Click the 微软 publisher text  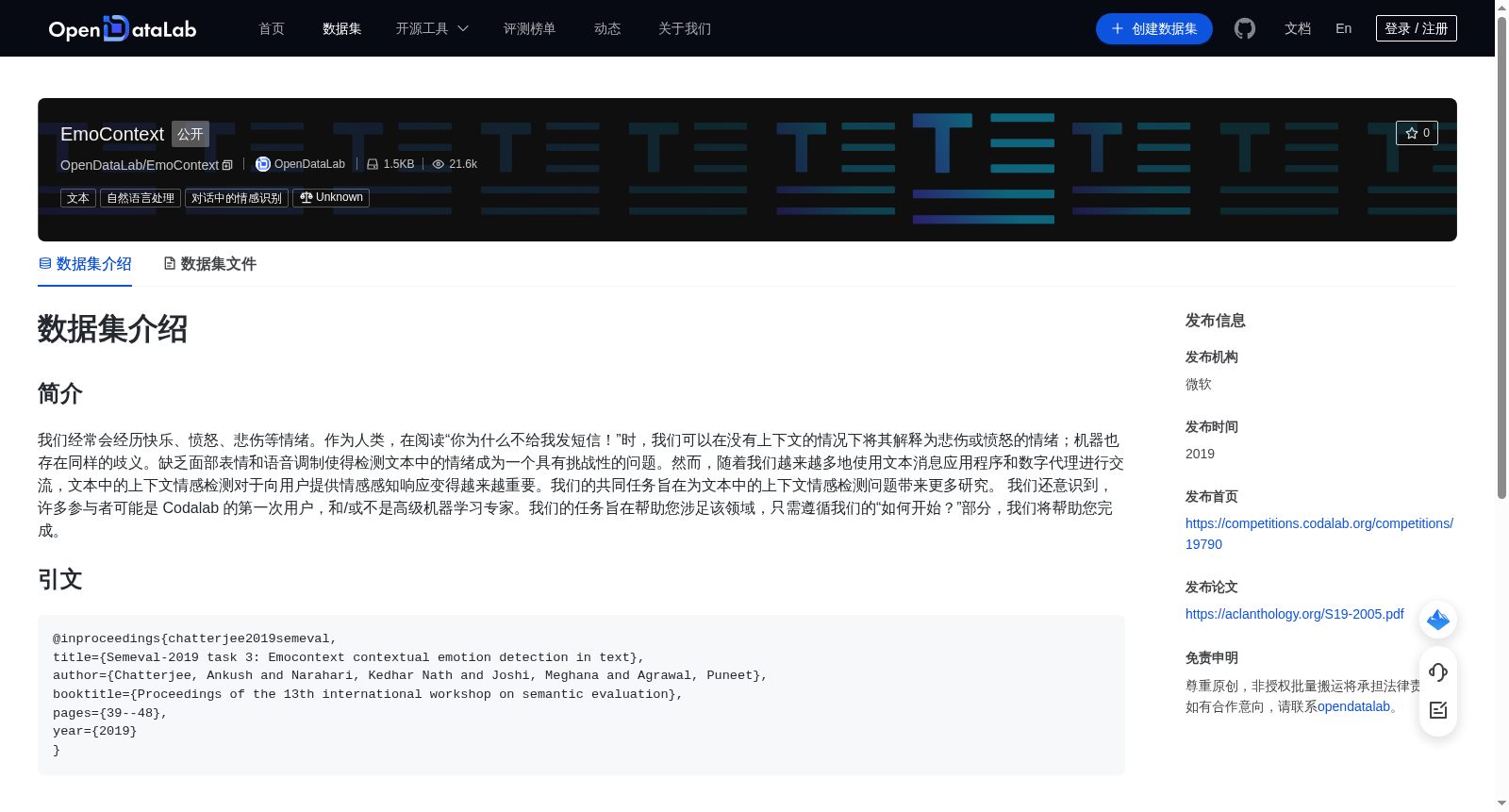click(1199, 385)
